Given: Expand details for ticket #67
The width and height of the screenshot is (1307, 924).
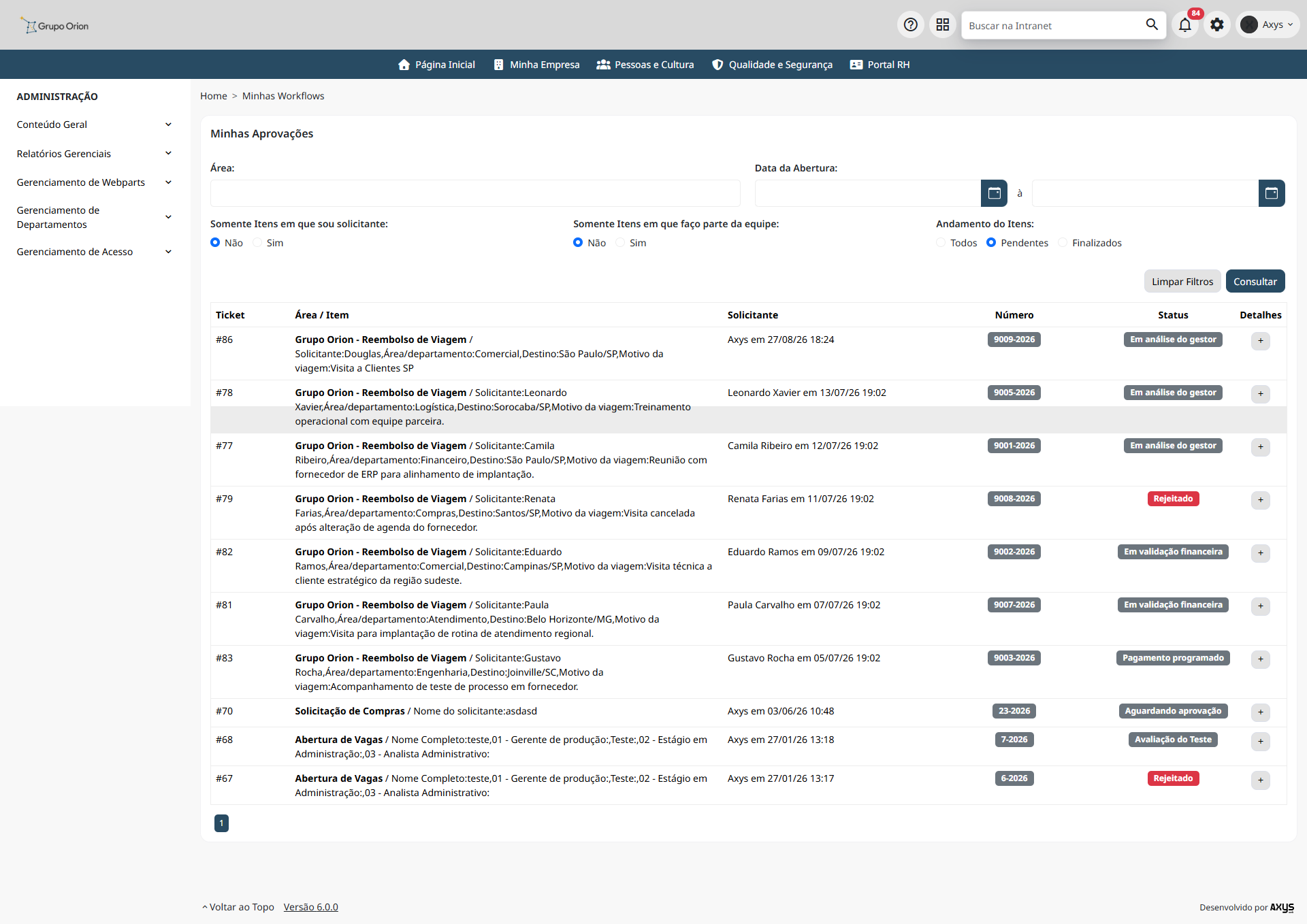Looking at the screenshot, I should [1261, 780].
